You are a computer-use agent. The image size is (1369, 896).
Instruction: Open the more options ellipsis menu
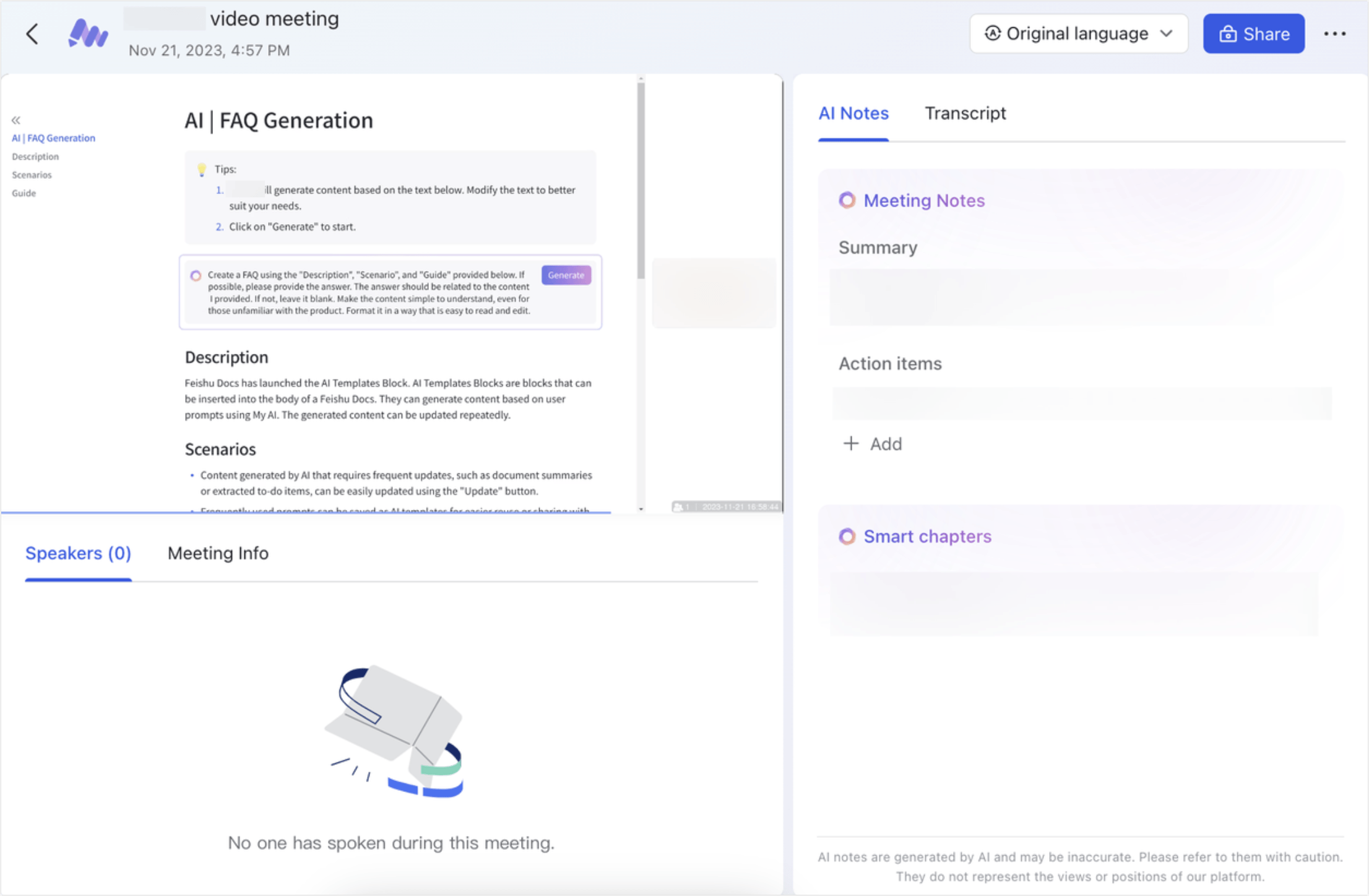coord(1335,33)
